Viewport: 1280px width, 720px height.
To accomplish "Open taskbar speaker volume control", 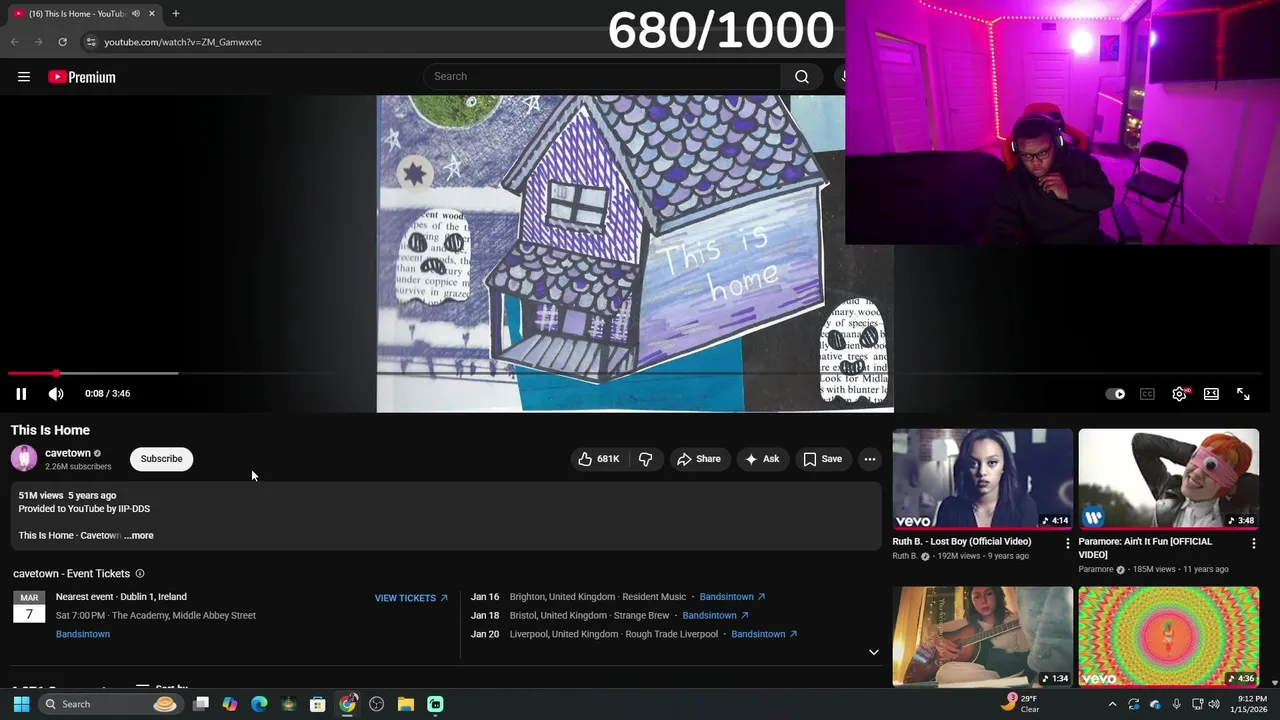I will click(x=1214, y=704).
